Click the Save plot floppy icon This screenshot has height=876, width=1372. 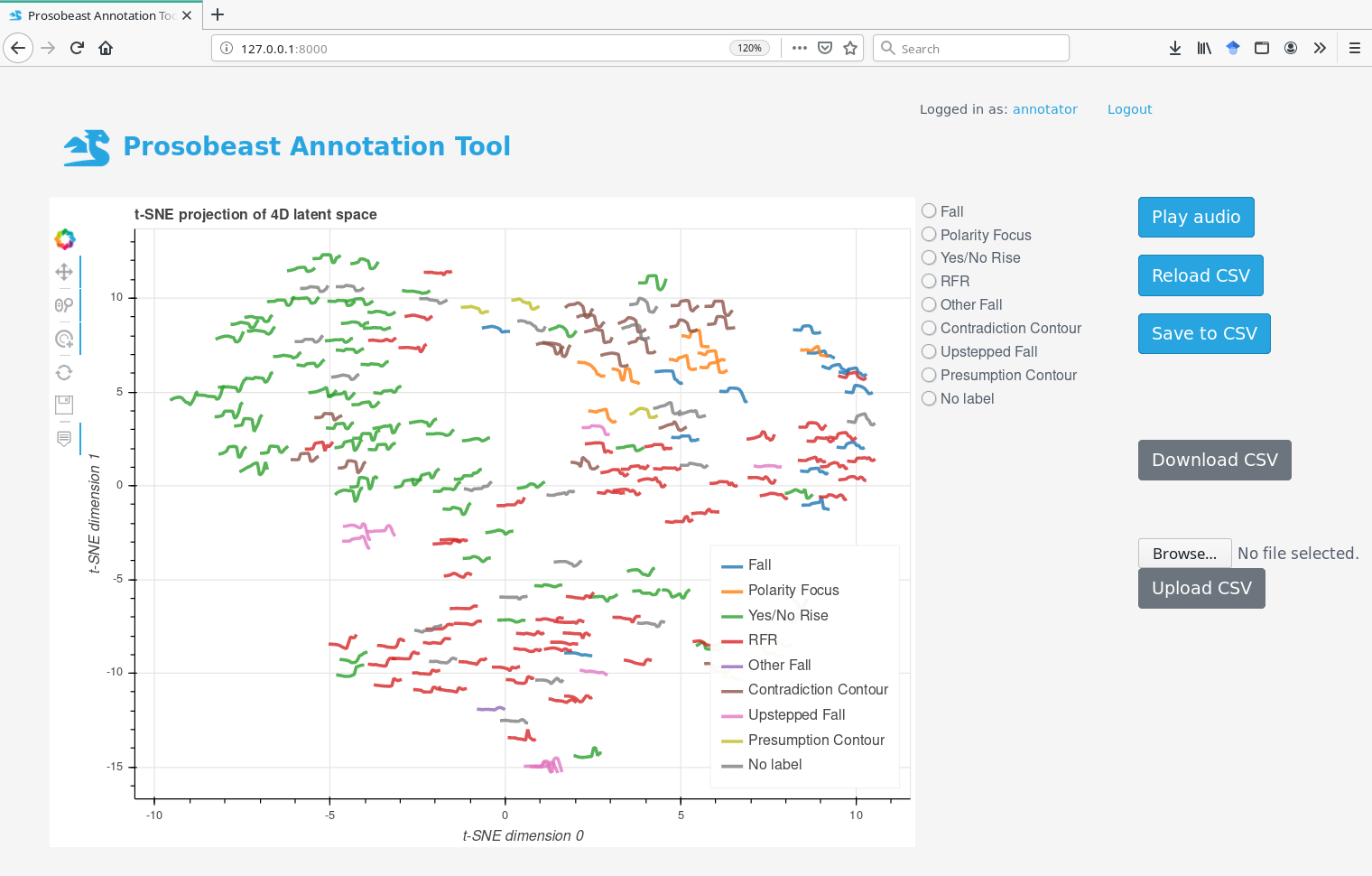tap(64, 405)
